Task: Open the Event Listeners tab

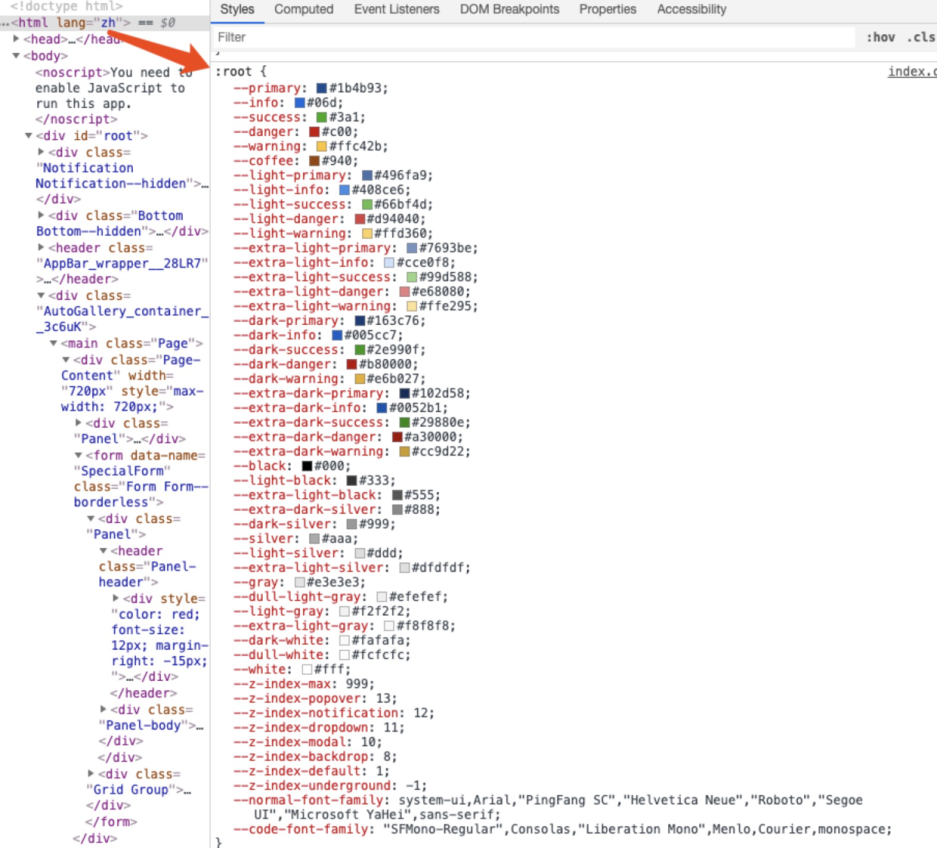Action: click(x=396, y=9)
